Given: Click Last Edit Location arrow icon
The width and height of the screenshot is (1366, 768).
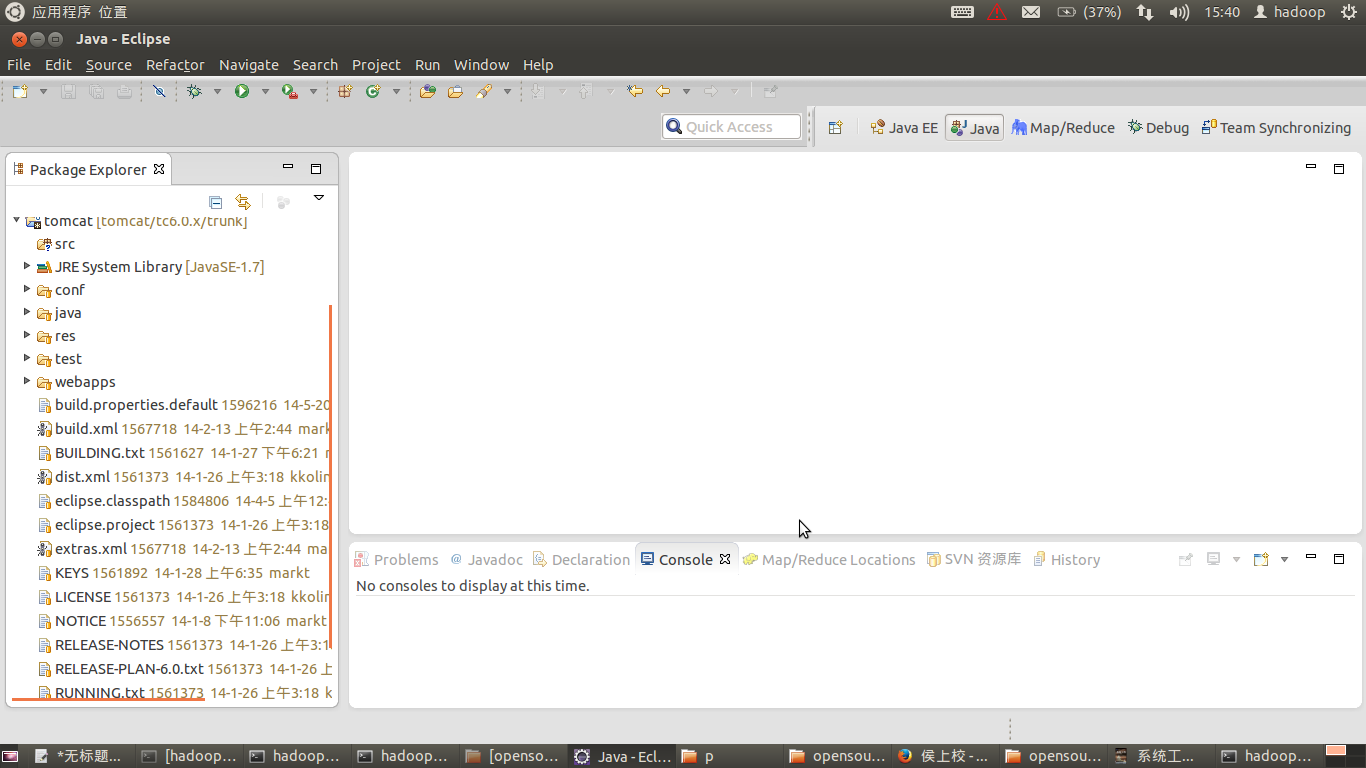Looking at the screenshot, I should coord(635,91).
